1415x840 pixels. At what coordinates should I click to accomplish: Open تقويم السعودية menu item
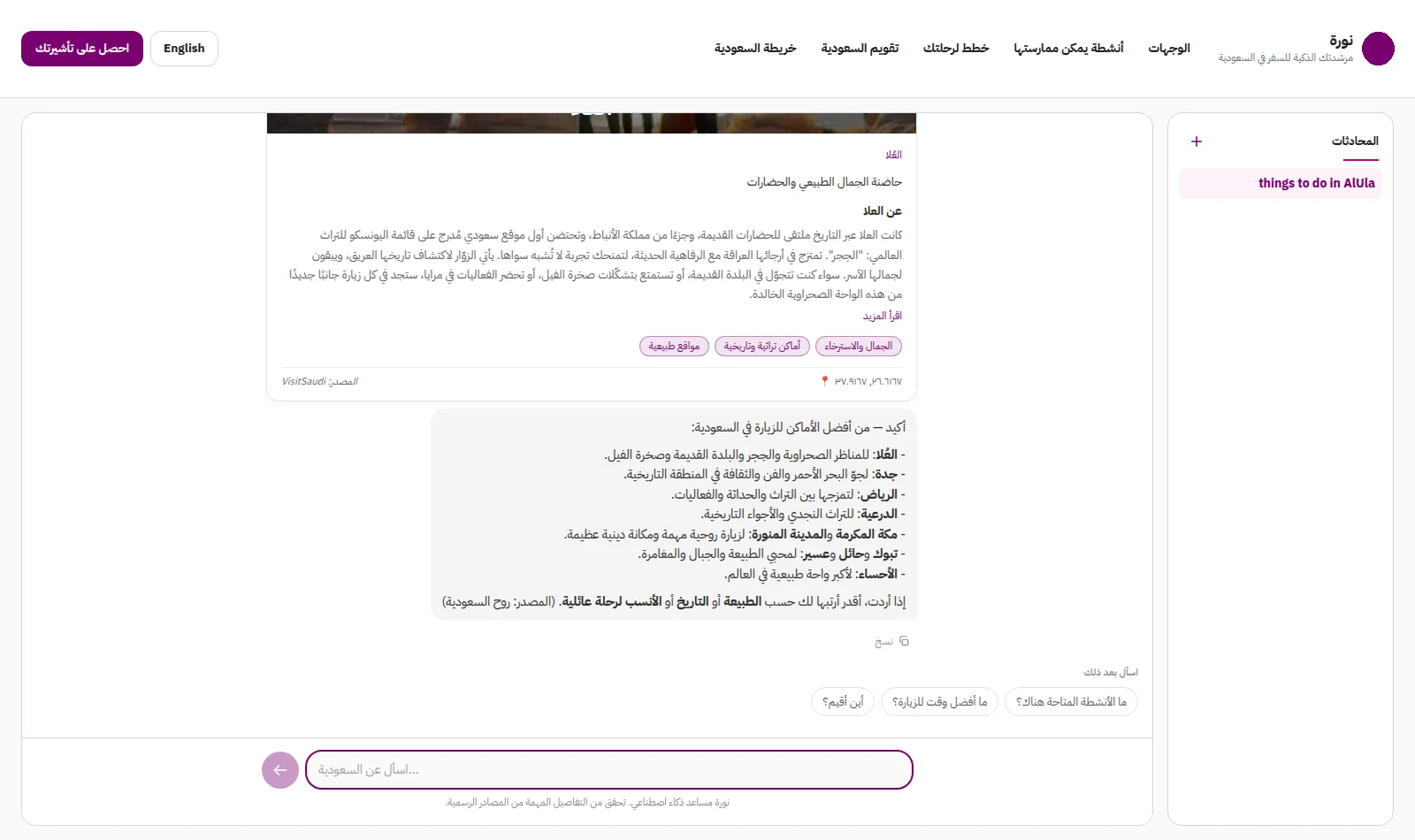tap(860, 49)
